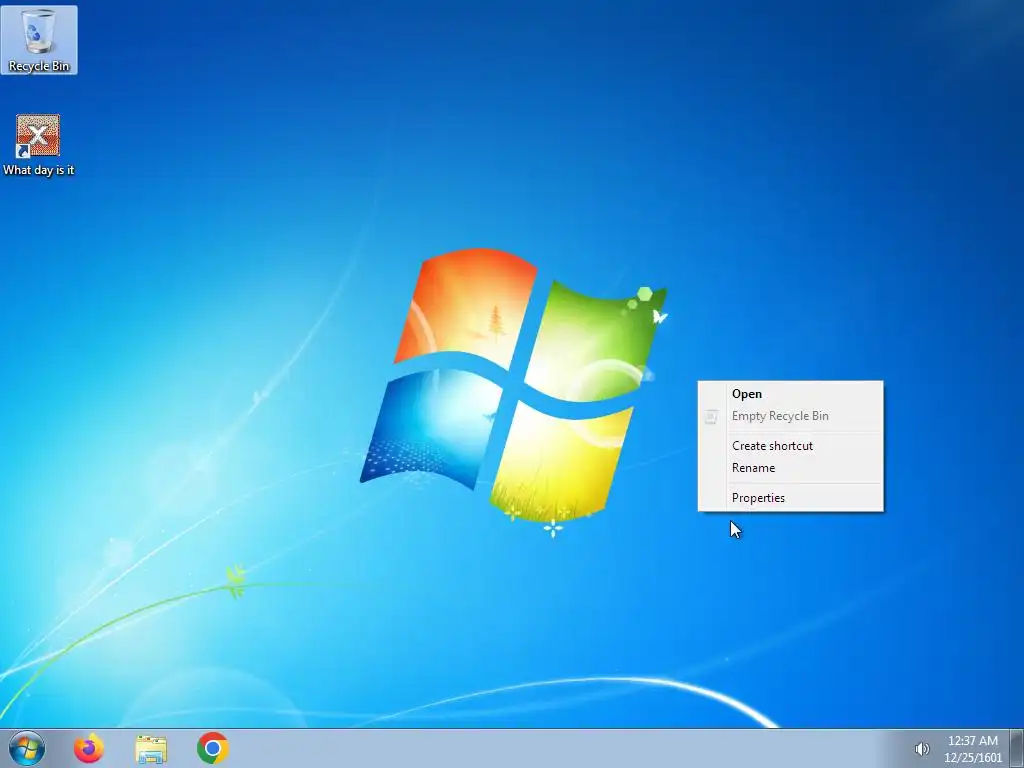
Task: Select the 'What day is it' shortcut
Action: [39, 145]
